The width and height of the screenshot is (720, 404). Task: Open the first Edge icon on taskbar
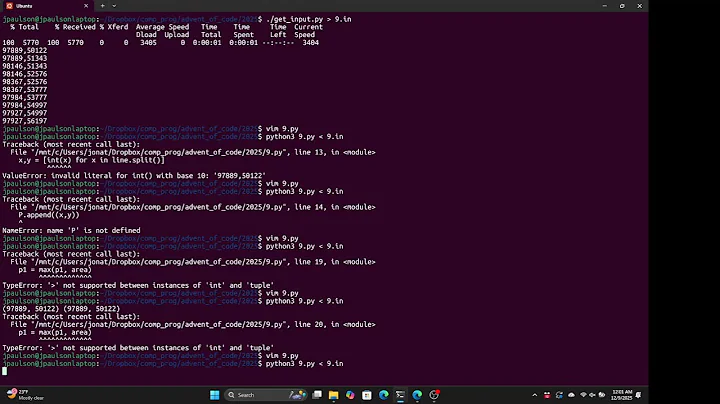tap(384, 395)
